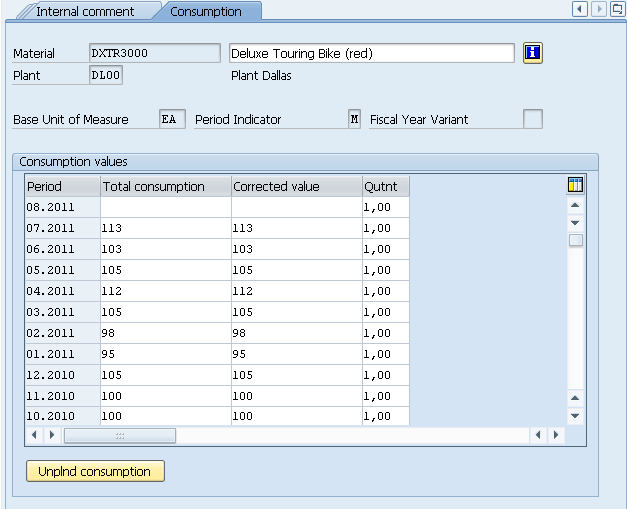
Task: Click corrected value 113 for 07.2011
Action: [297, 228]
